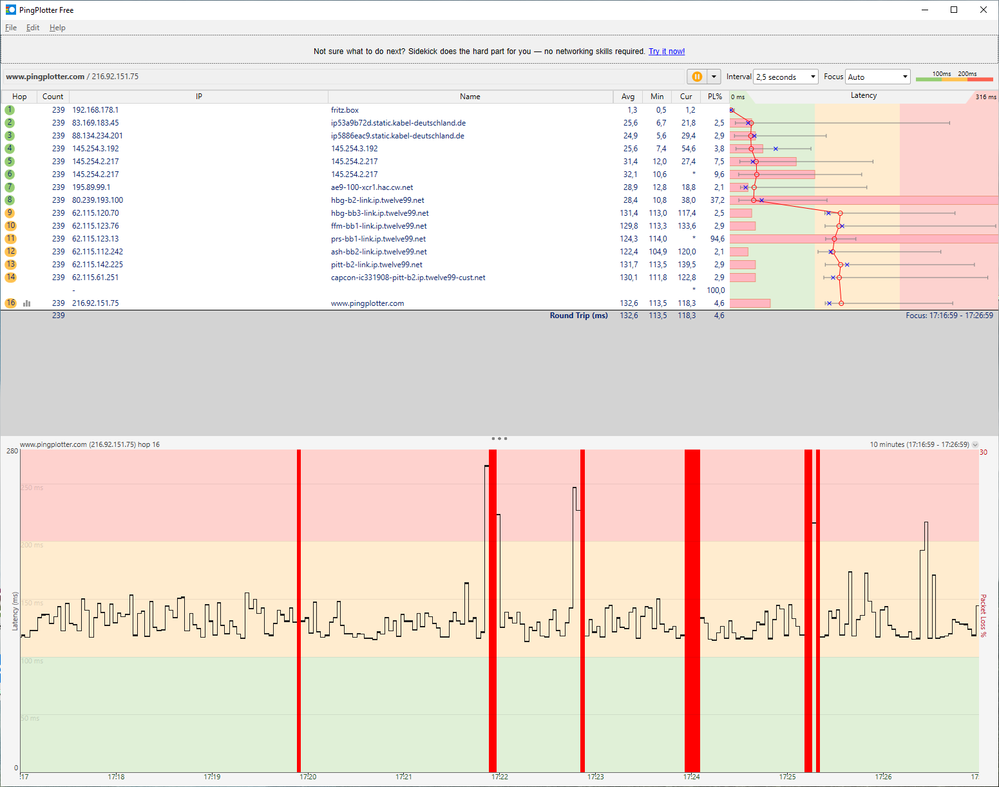Viewport: 999px width, 787px height.
Task: Toggle the graph icon beside hop 16
Action: click(27, 303)
